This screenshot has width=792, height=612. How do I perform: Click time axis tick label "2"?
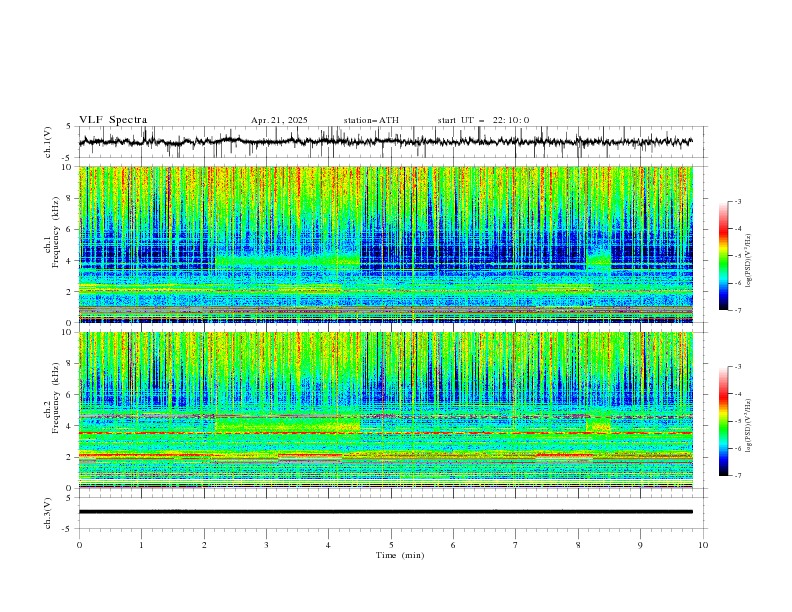204,545
